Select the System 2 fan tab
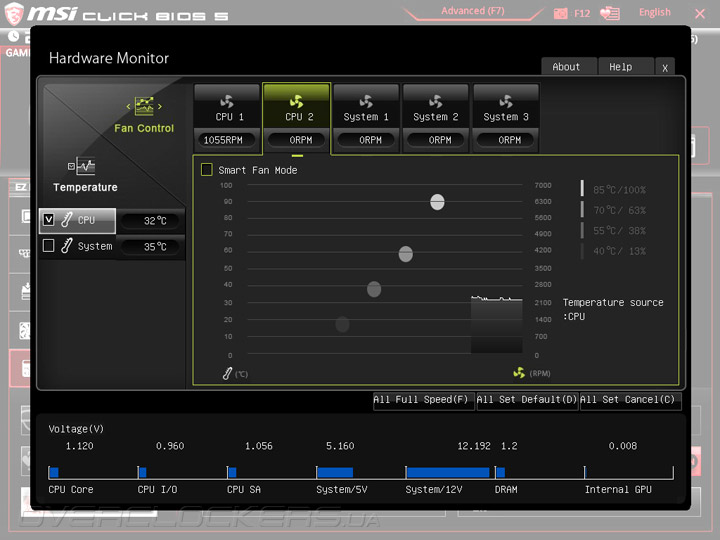720x540 pixels. pyautogui.click(x=436, y=118)
